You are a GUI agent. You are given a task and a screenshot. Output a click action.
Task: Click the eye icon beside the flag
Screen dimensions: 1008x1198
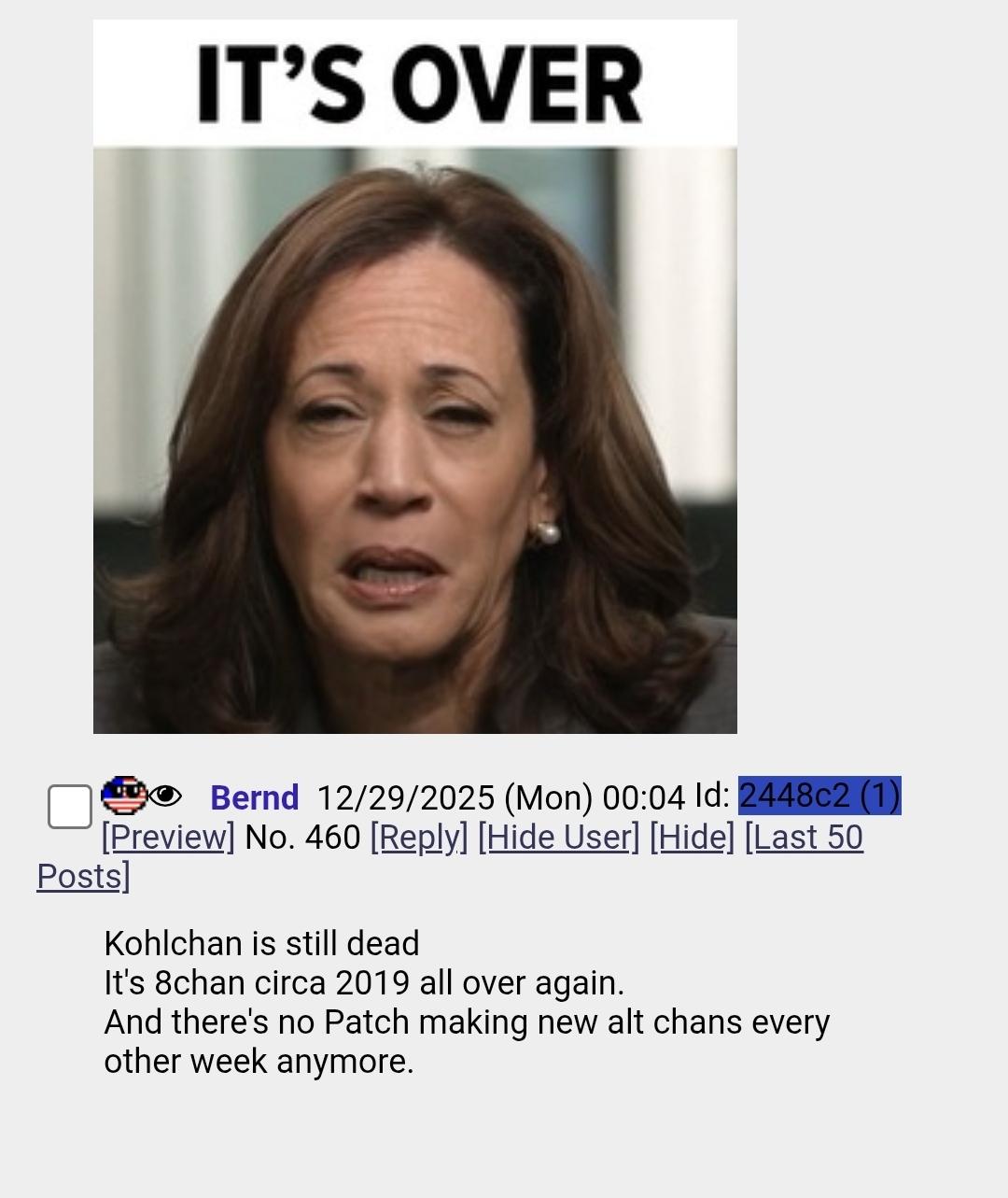(165, 796)
